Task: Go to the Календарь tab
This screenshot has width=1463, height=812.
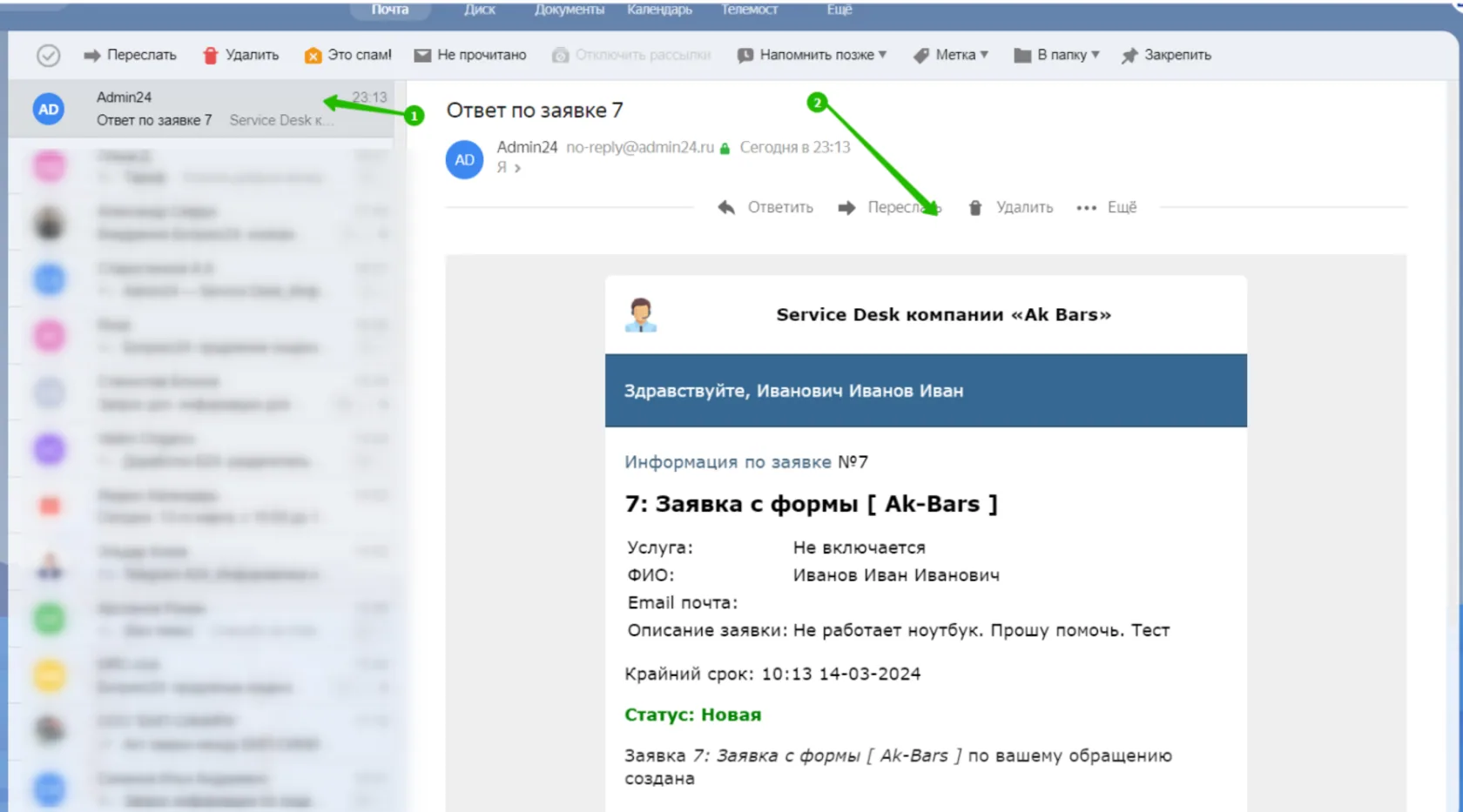Action: 659,10
